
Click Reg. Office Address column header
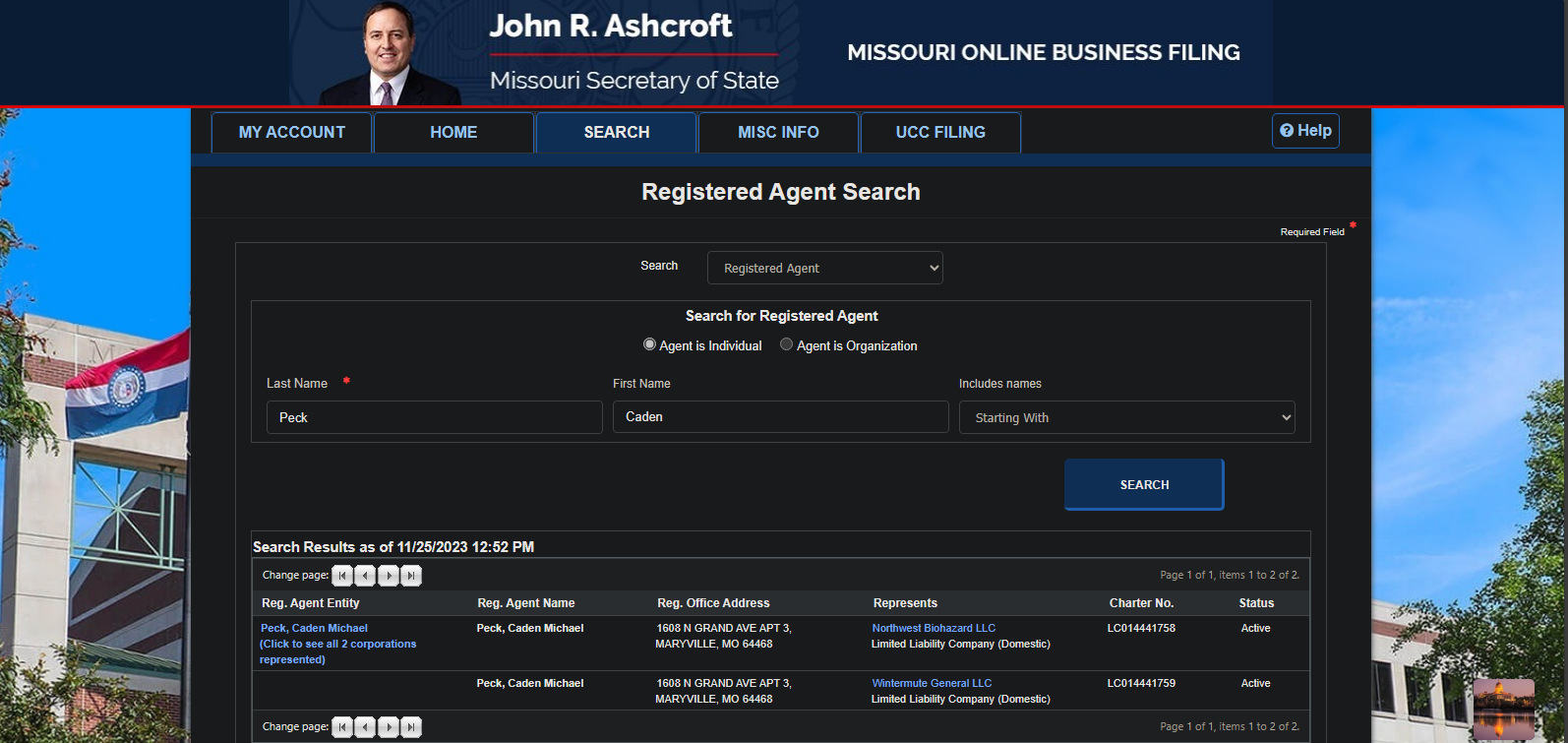point(713,603)
